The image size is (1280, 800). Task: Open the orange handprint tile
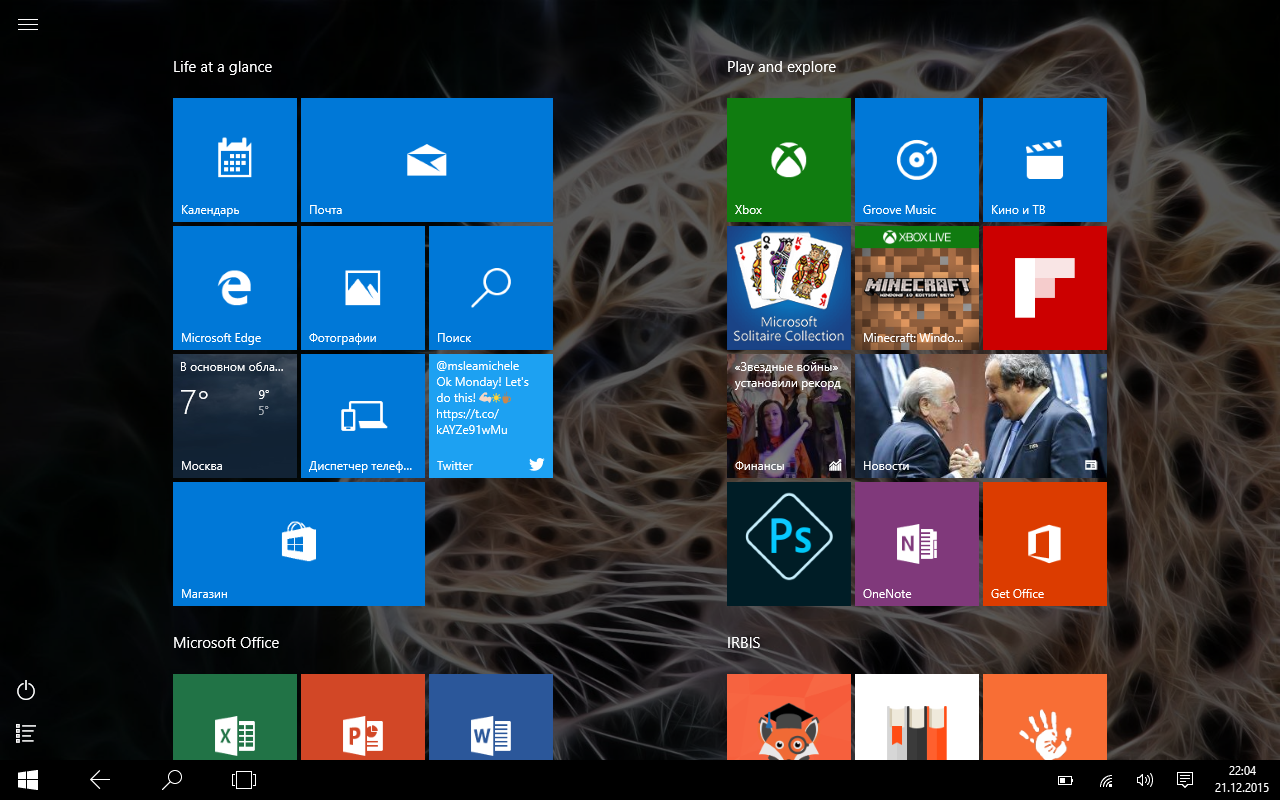click(1045, 717)
